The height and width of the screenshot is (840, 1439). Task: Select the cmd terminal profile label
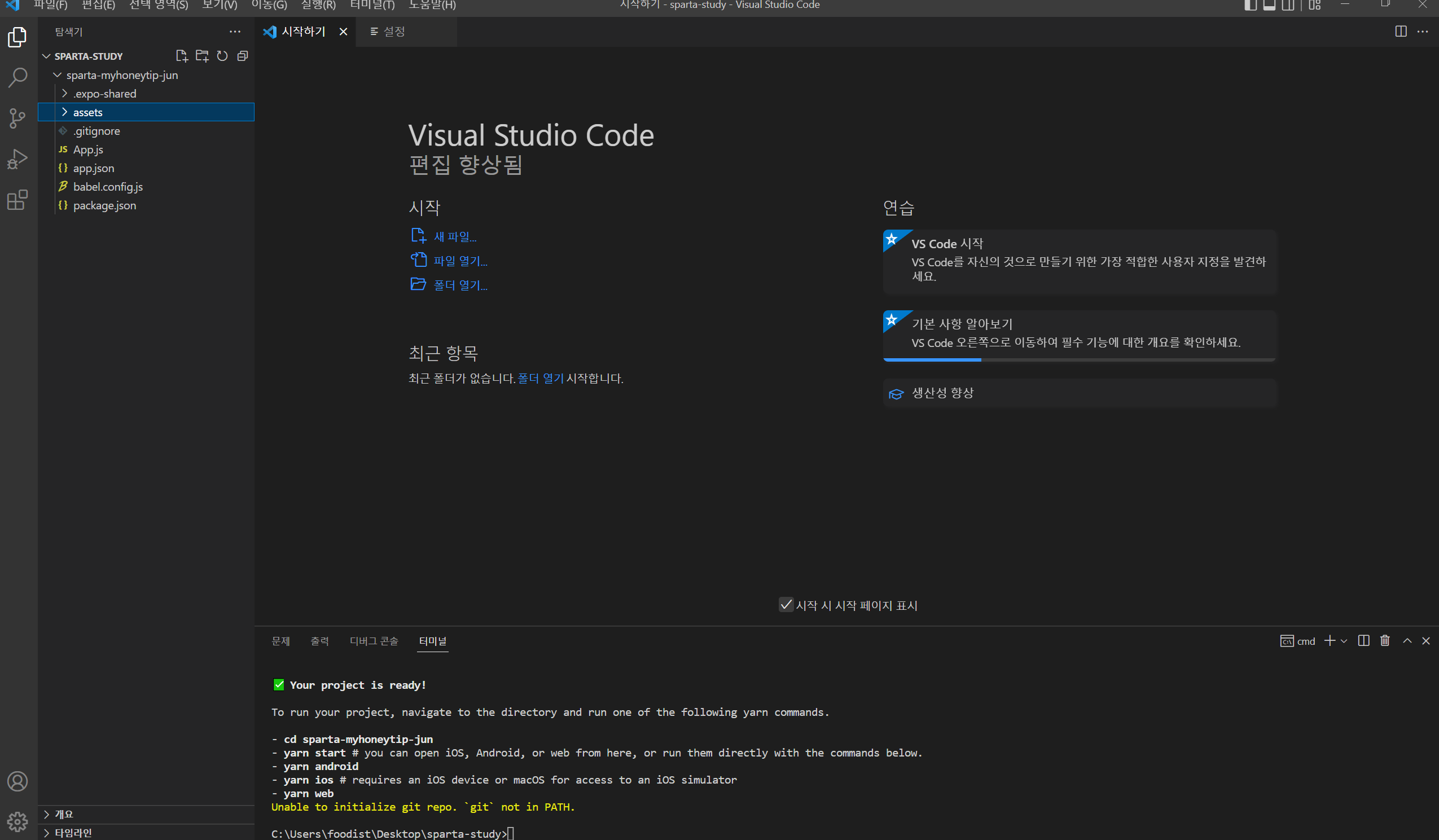point(1297,641)
